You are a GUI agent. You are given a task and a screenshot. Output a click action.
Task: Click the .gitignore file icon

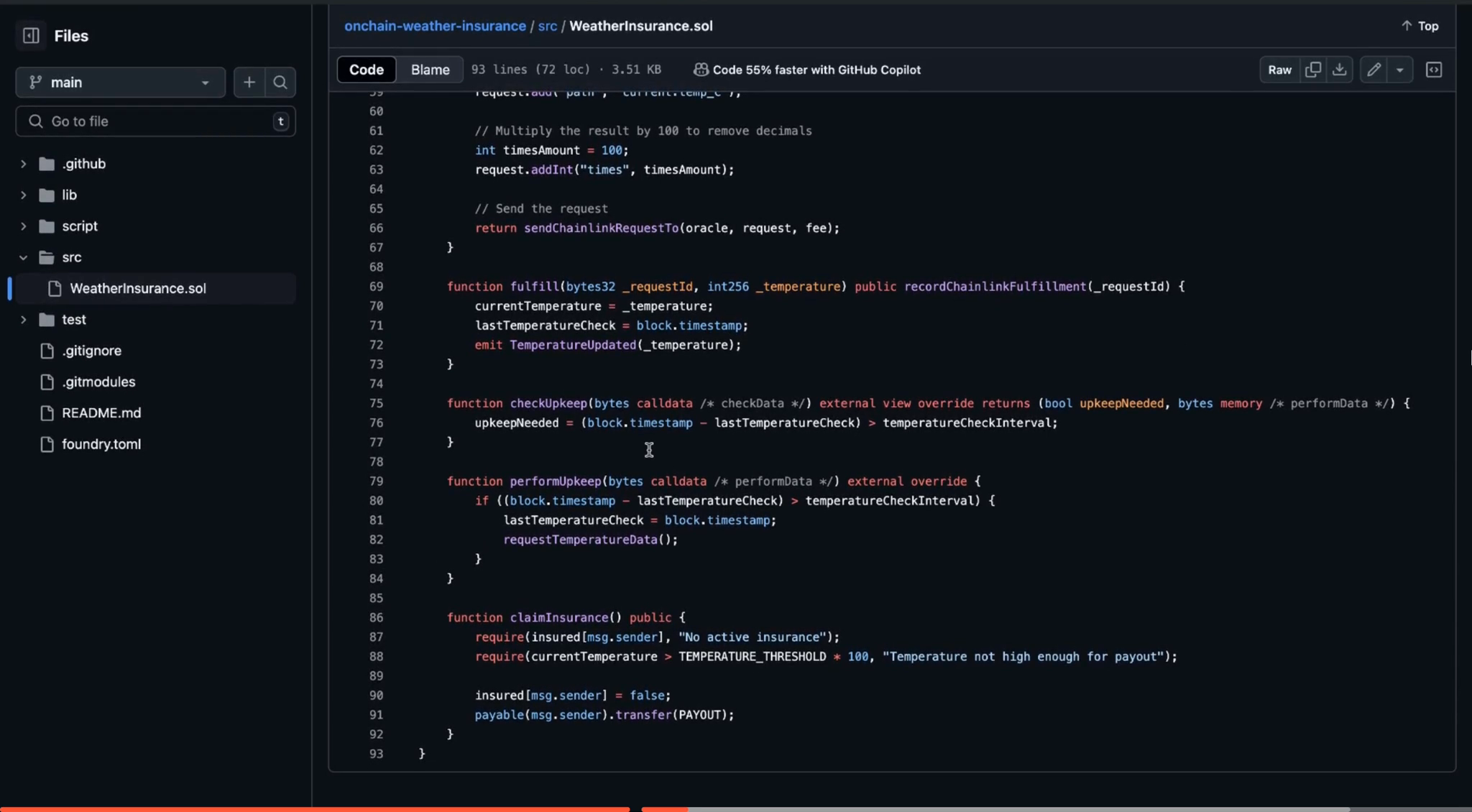[x=47, y=351]
